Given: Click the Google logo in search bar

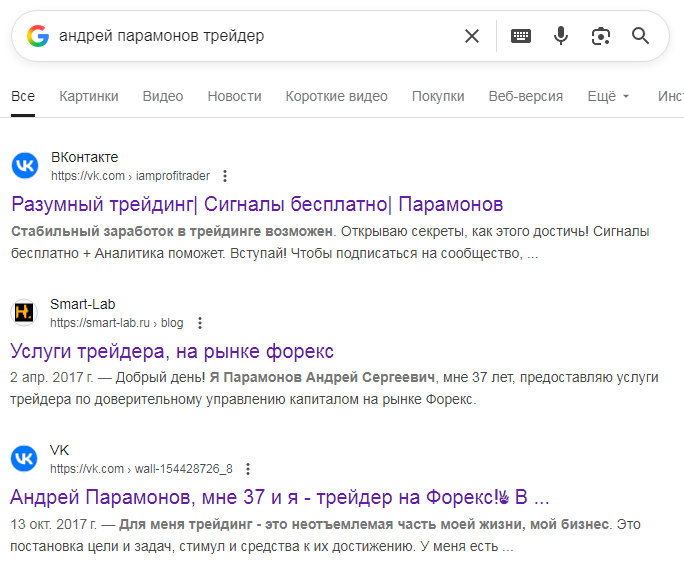Looking at the screenshot, I should click(38, 36).
